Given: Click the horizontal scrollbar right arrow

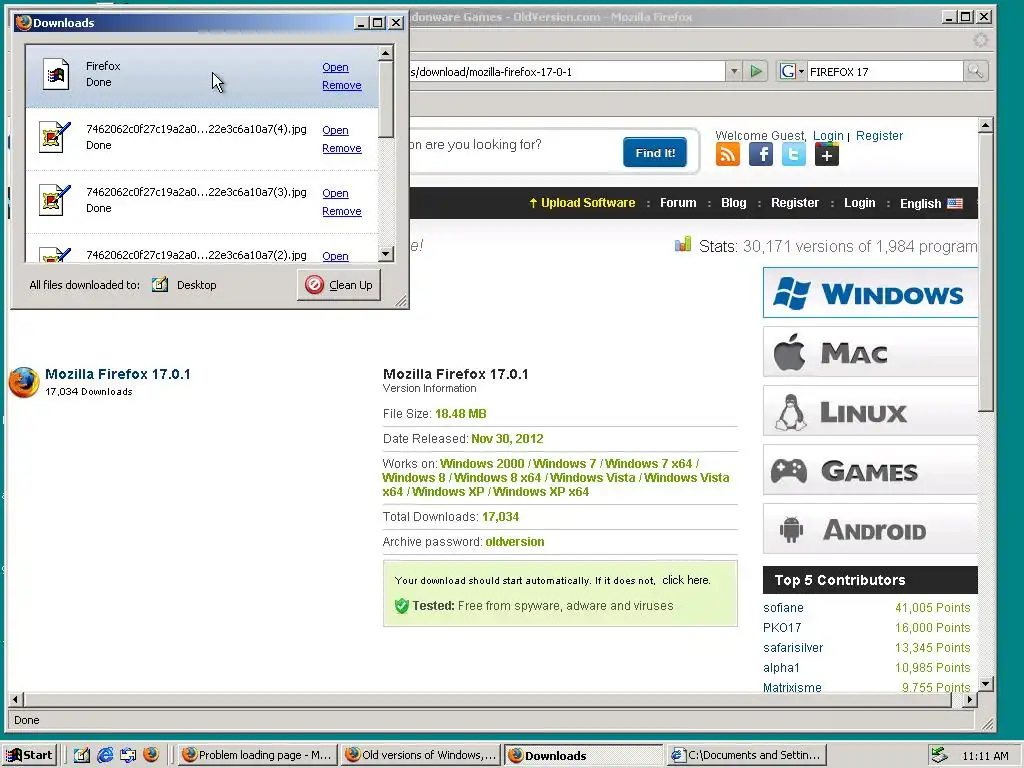Looking at the screenshot, I should click(970, 699).
